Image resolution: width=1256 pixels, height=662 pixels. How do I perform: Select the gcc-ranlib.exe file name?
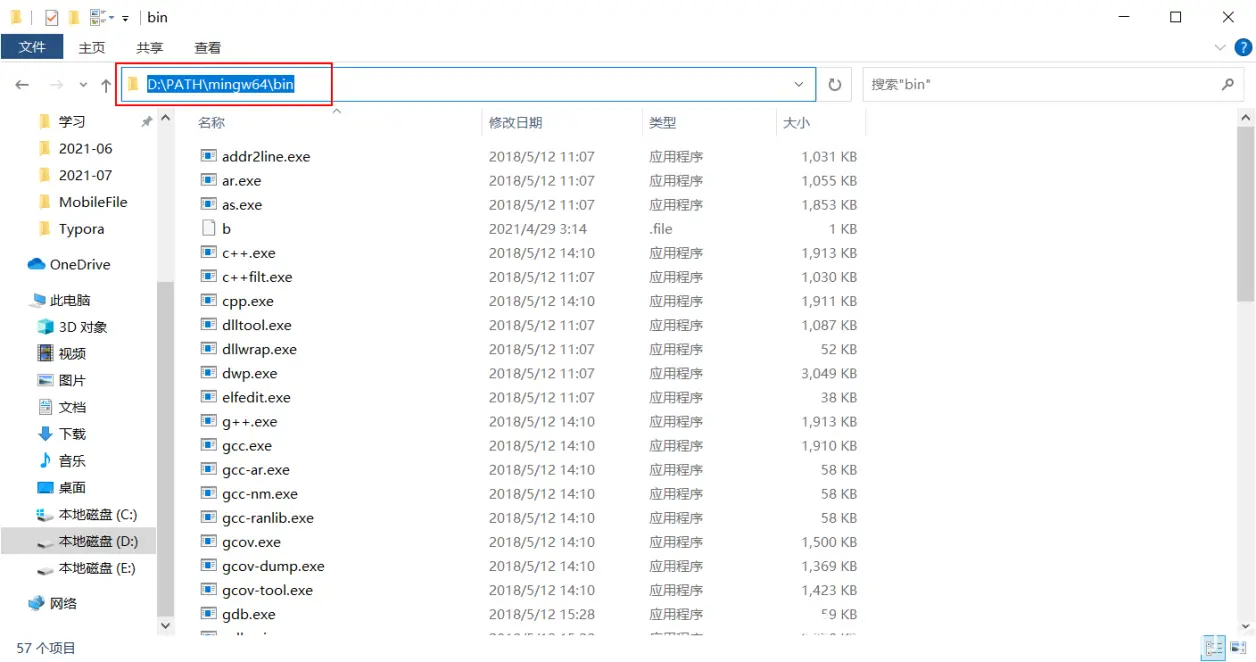click(267, 518)
